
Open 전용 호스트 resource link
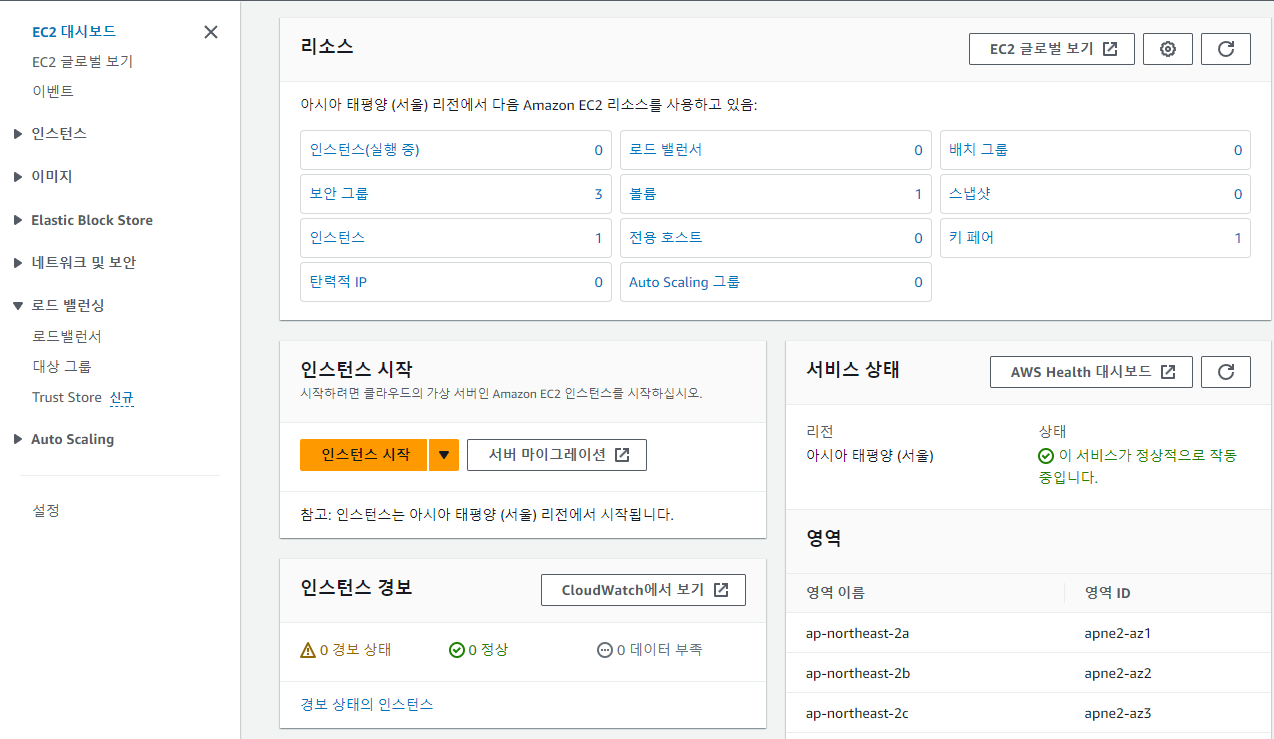coord(665,238)
